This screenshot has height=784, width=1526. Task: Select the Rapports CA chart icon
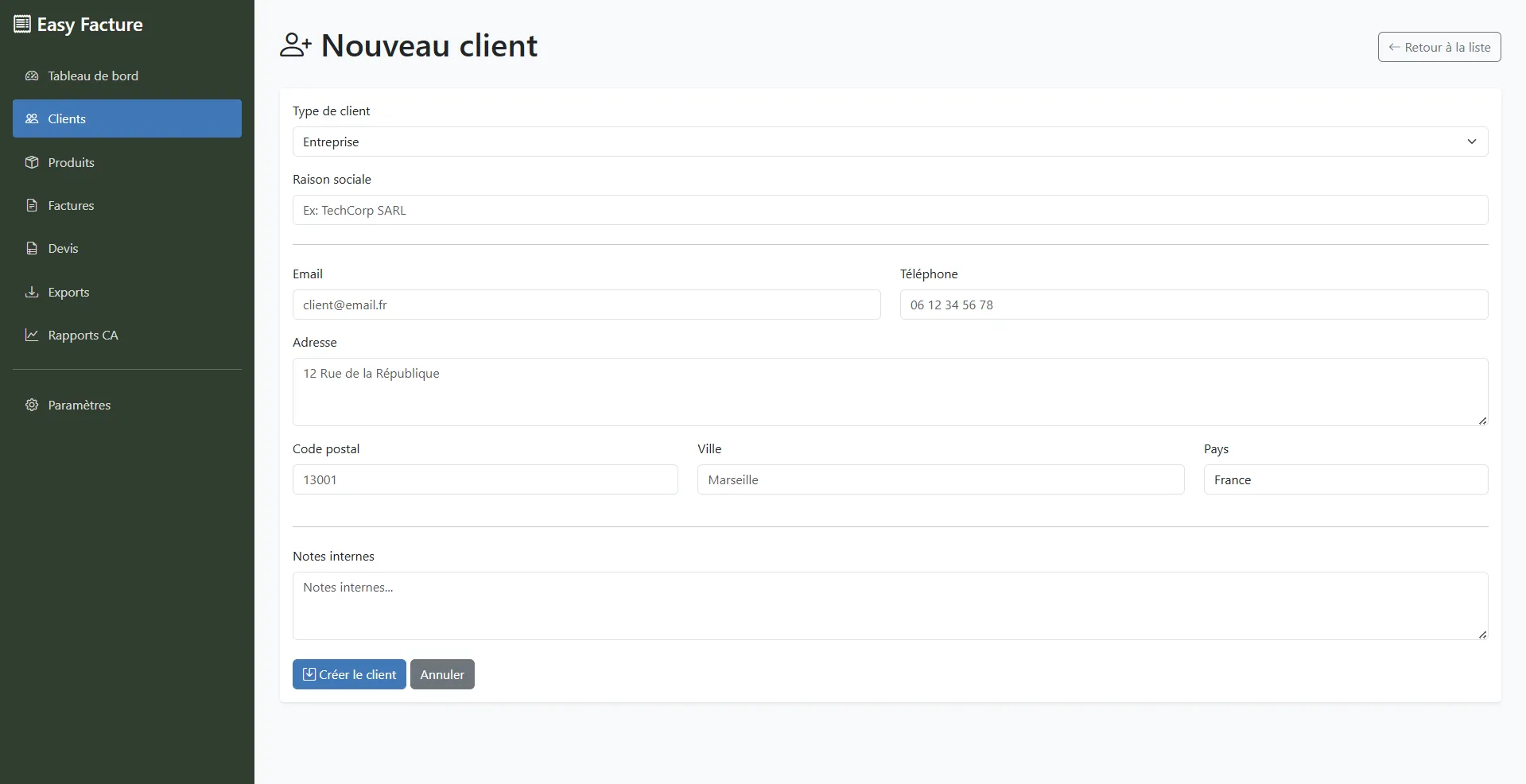tap(32, 335)
